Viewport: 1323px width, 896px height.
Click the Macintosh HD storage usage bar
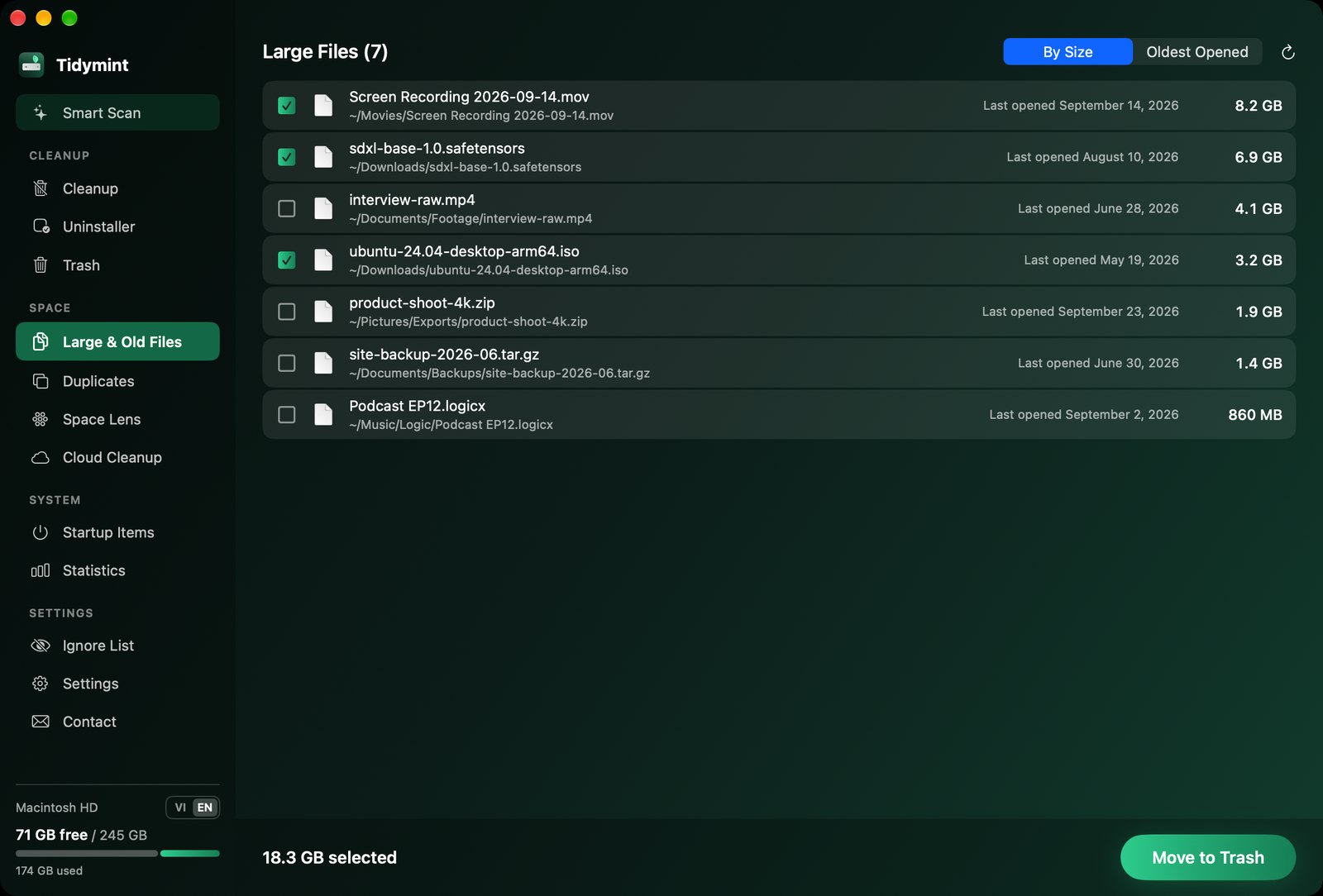click(x=117, y=853)
